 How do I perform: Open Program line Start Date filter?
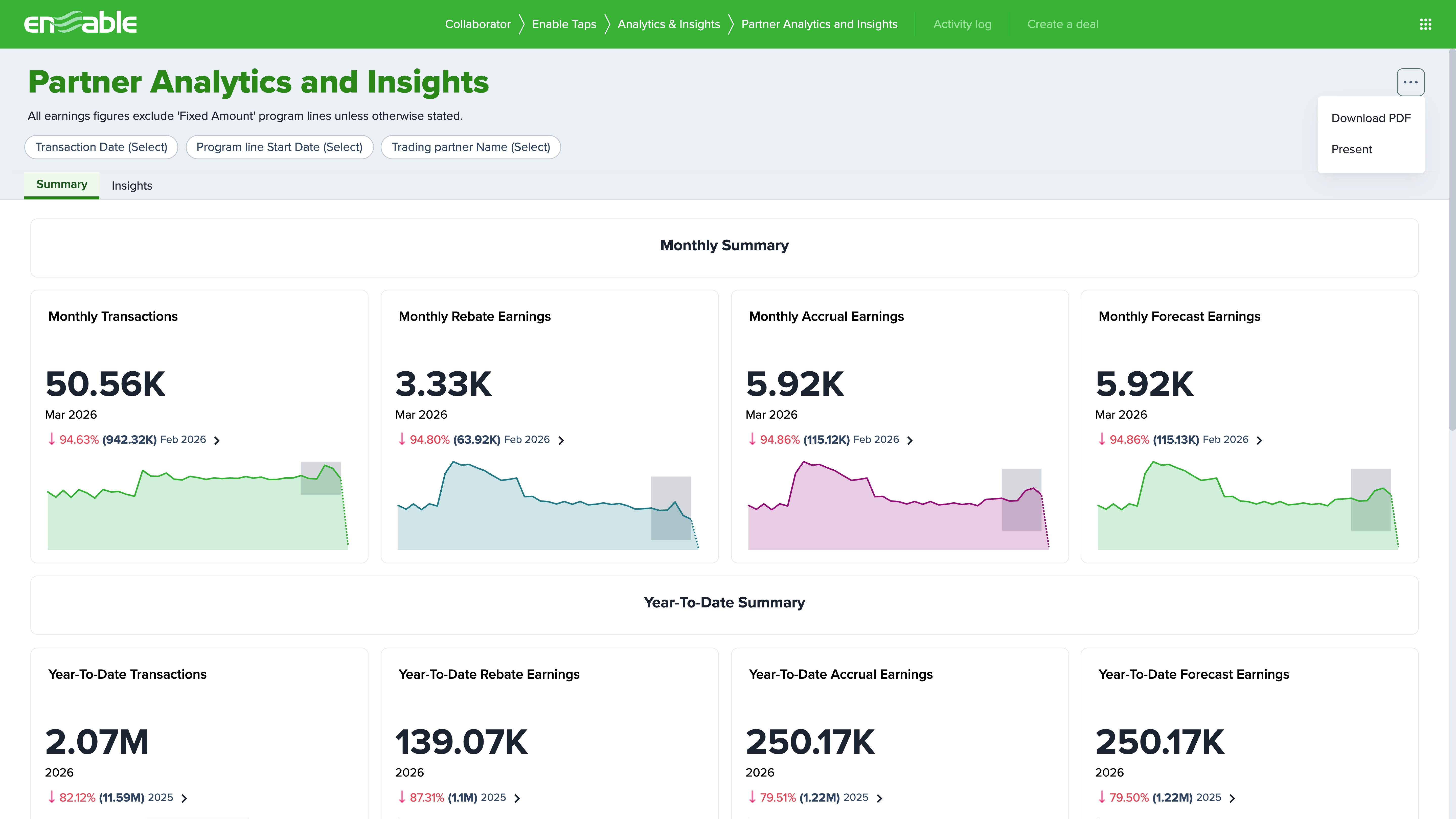[x=279, y=147]
